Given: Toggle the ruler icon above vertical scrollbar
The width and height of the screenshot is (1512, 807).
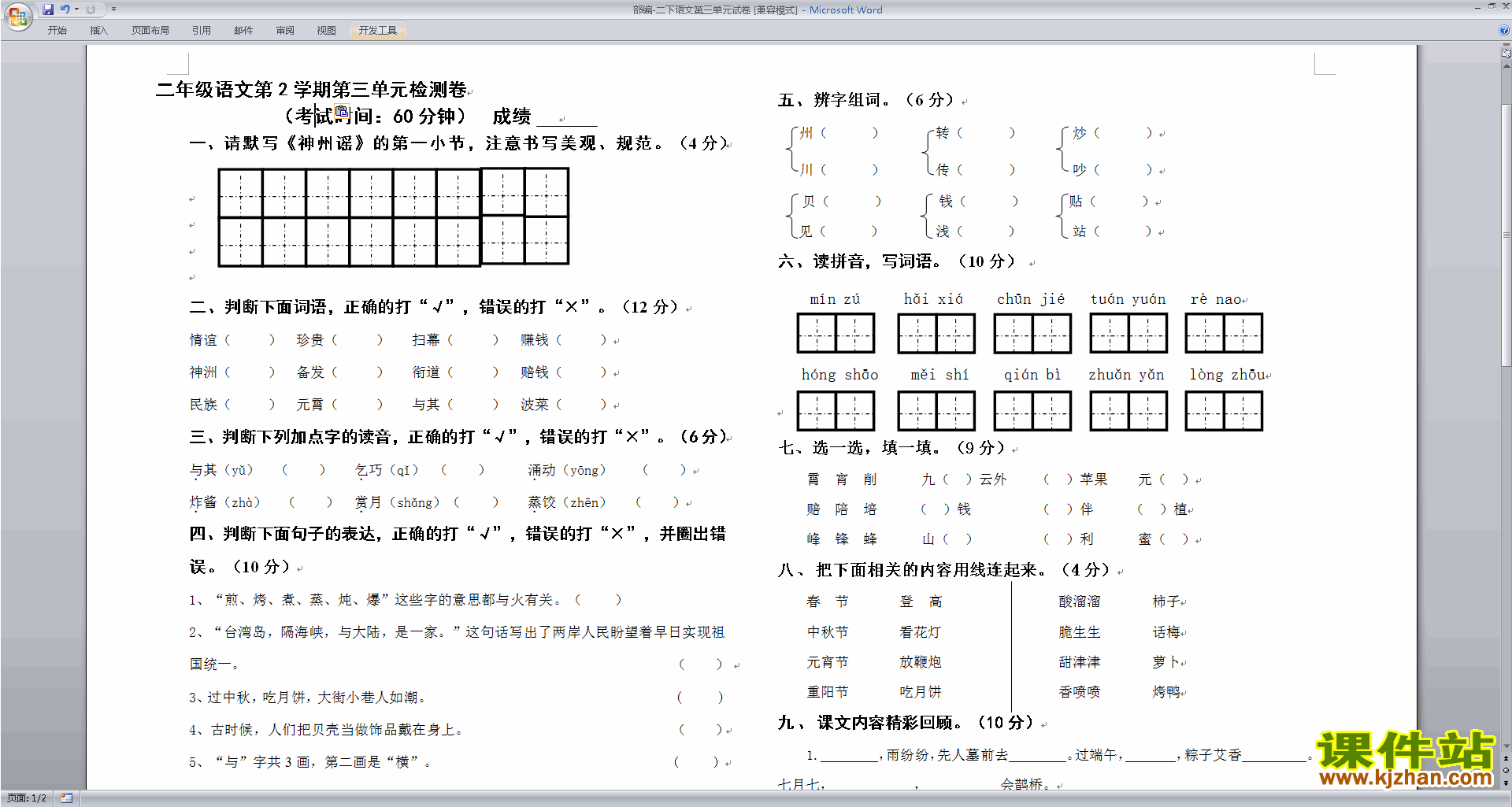Looking at the screenshot, I should pyautogui.click(x=1506, y=54).
